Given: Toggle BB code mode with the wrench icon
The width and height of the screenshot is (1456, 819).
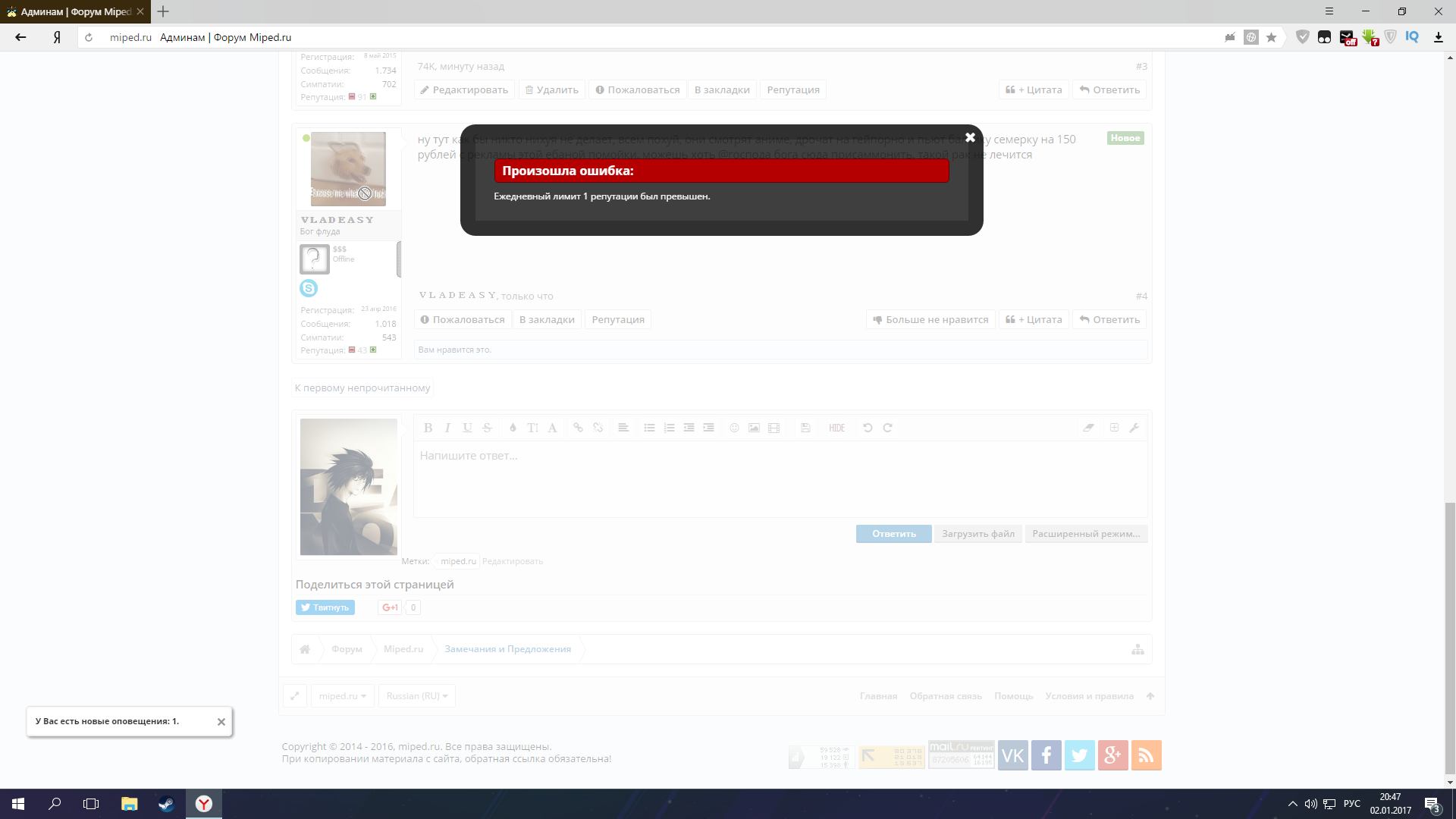Looking at the screenshot, I should [x=1134, y=428].
